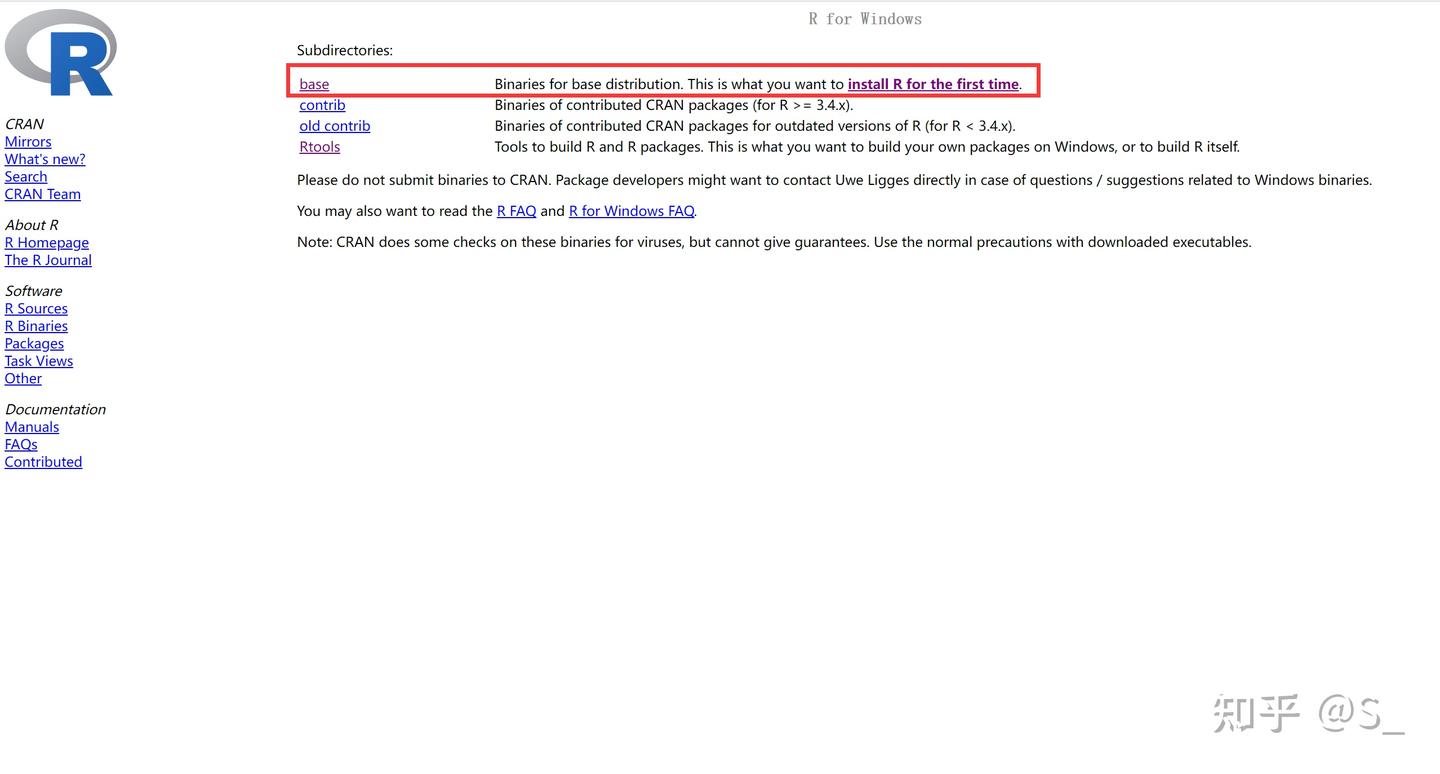Image resolution: width=1440 pixels, height=774 pixels.
Task: Open the R for Windows FAQ link
Action: [631, 211]
